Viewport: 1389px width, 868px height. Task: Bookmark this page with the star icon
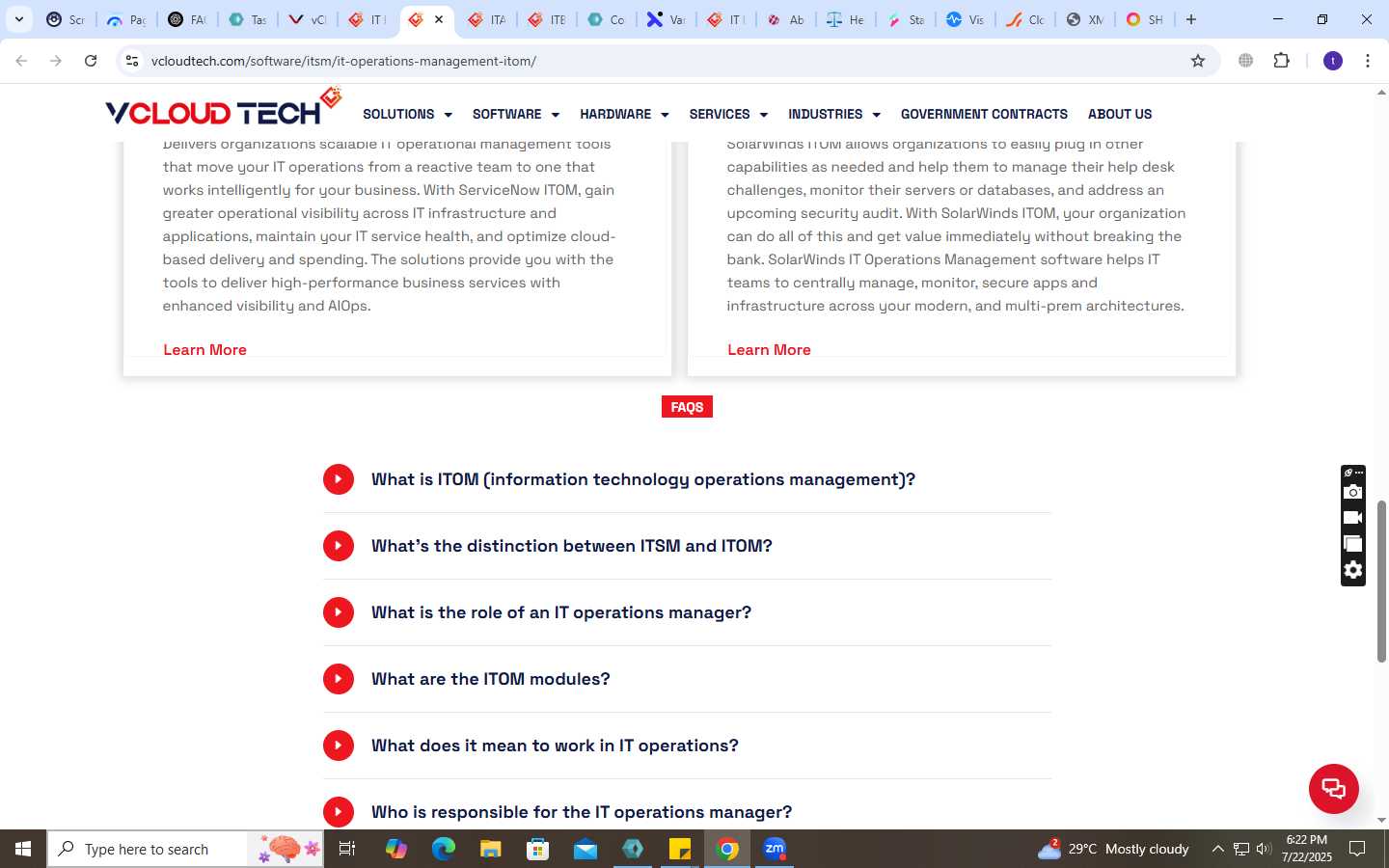coord(1198,61)
